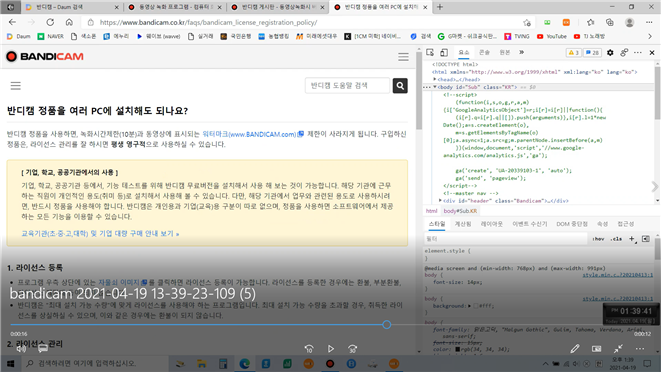The width and height of the screenshot is (661, 372).
Task: Open the mini view or cast icon in player
Action: pyautogui.click(x=597, y=349)
